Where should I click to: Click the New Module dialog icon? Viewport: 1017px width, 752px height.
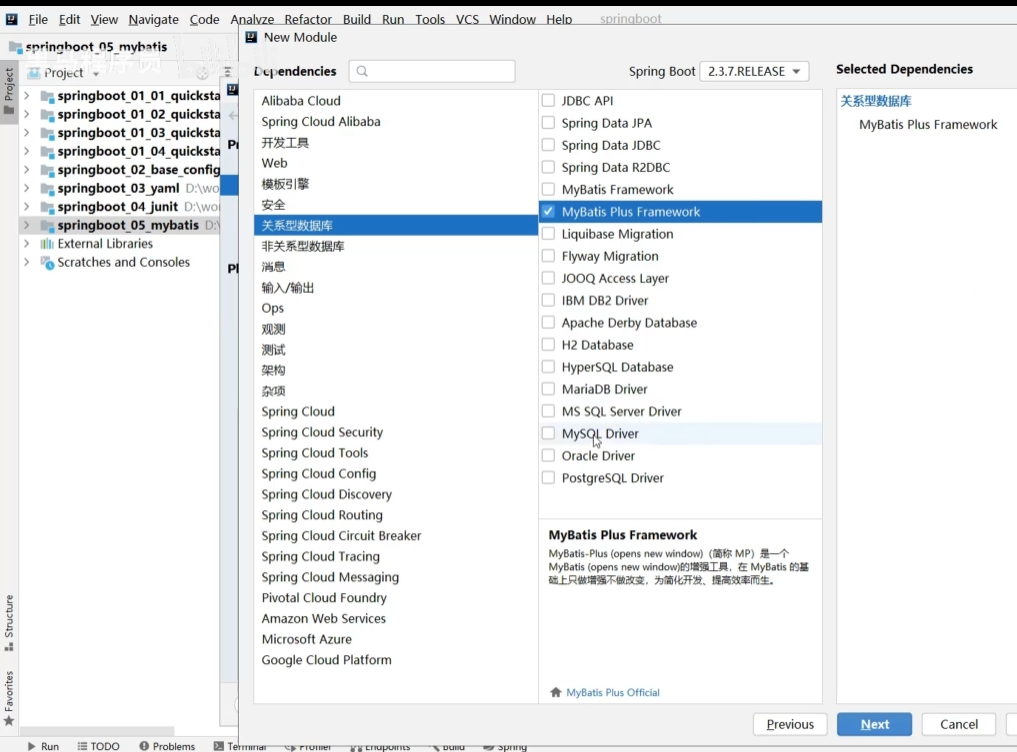[252, 37]
